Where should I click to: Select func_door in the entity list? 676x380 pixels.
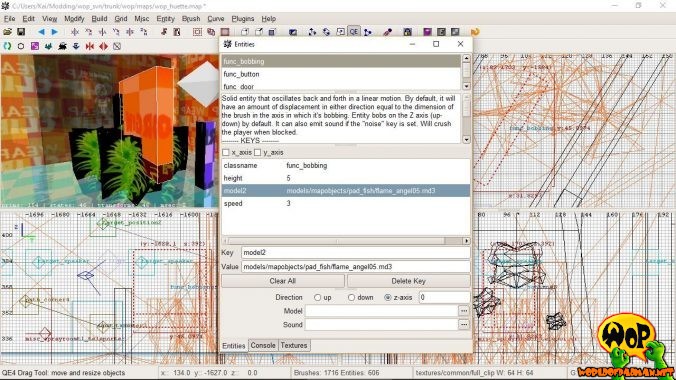tap(341, 86)
